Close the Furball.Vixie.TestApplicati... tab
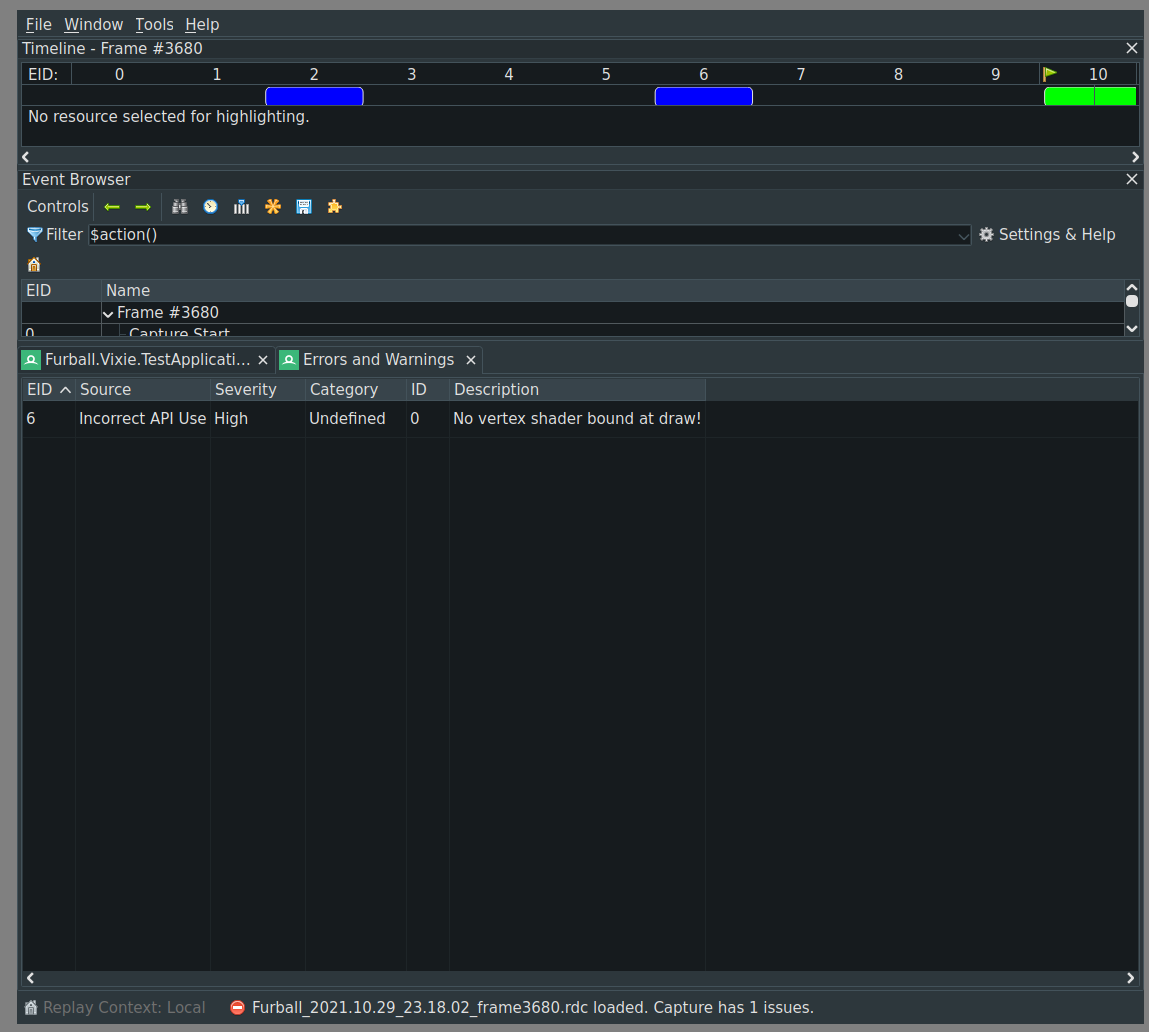This screenshot has height=1032, width=1149. [x=263, y=360]
